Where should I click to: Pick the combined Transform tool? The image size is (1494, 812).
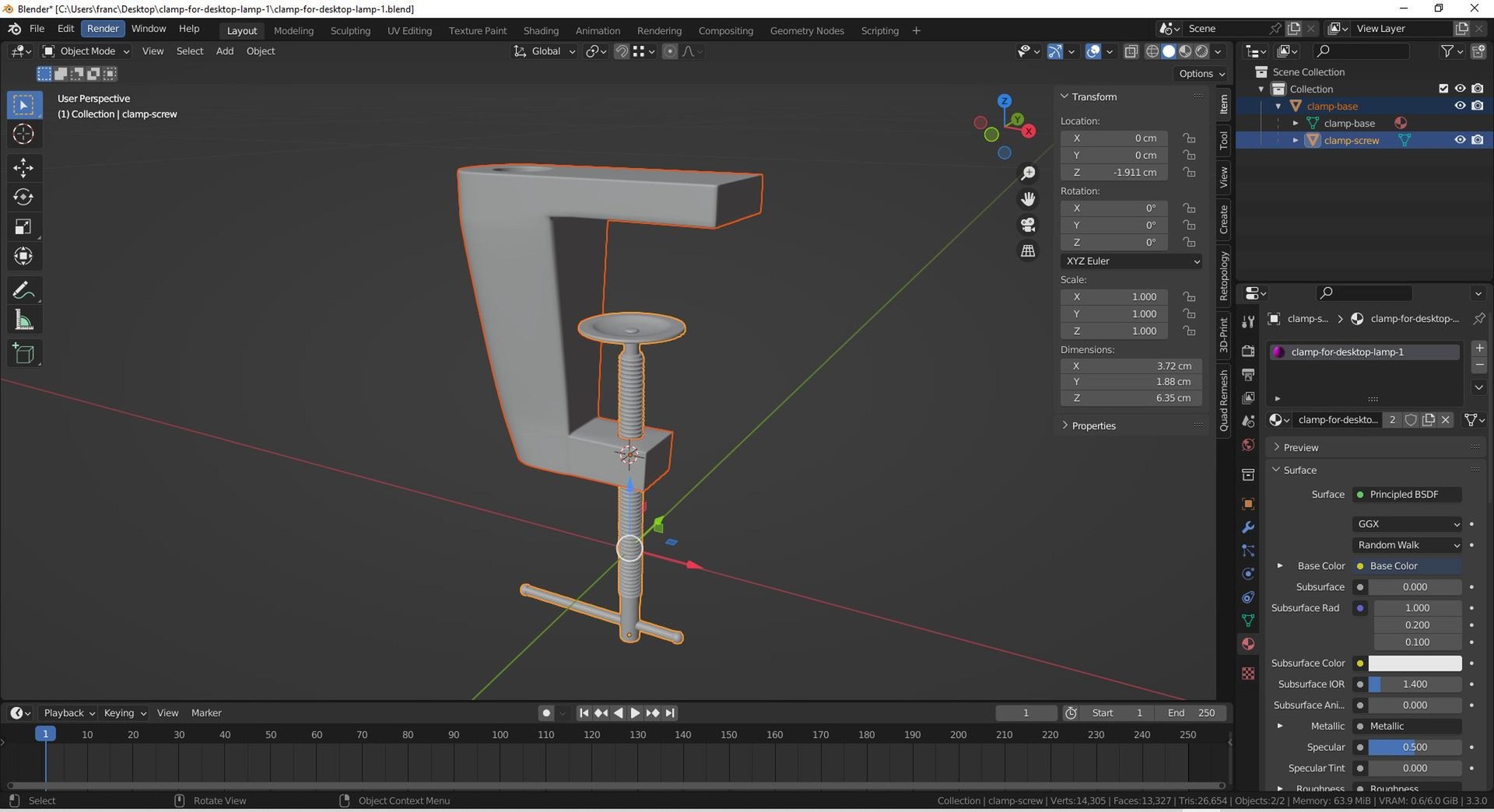click(x=23, y=256)
